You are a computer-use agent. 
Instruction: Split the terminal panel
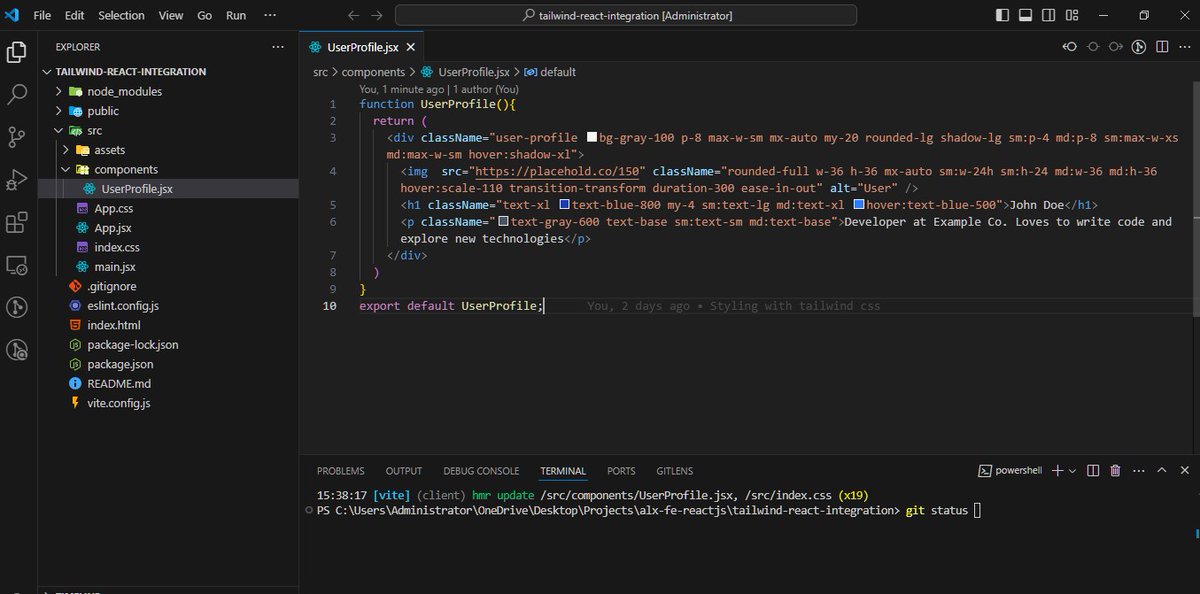pyautogui.click(x=1092, y=470)
